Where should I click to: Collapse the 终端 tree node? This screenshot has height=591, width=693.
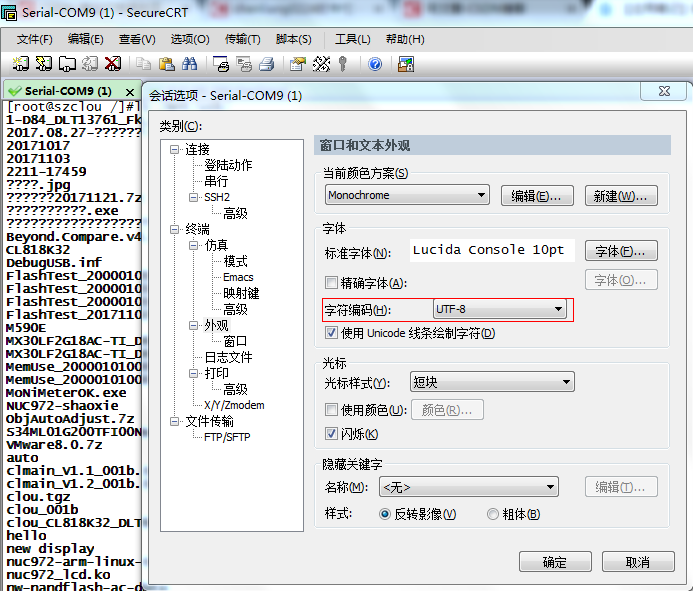[x=175, y=229]
